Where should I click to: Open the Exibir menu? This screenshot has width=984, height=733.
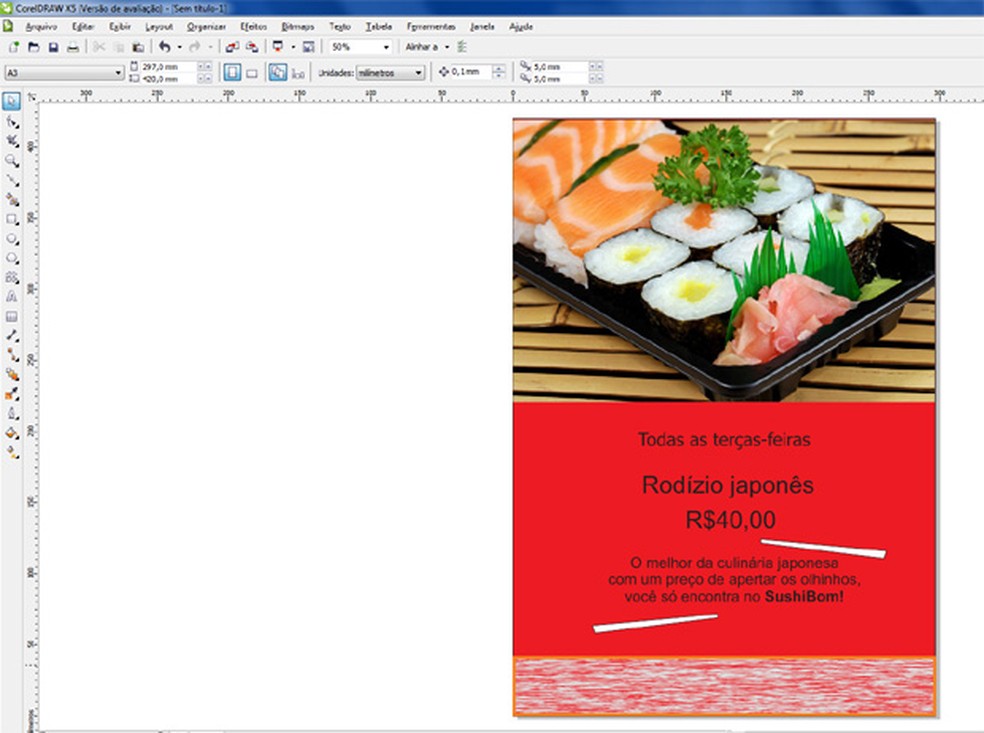coord(120,27)
